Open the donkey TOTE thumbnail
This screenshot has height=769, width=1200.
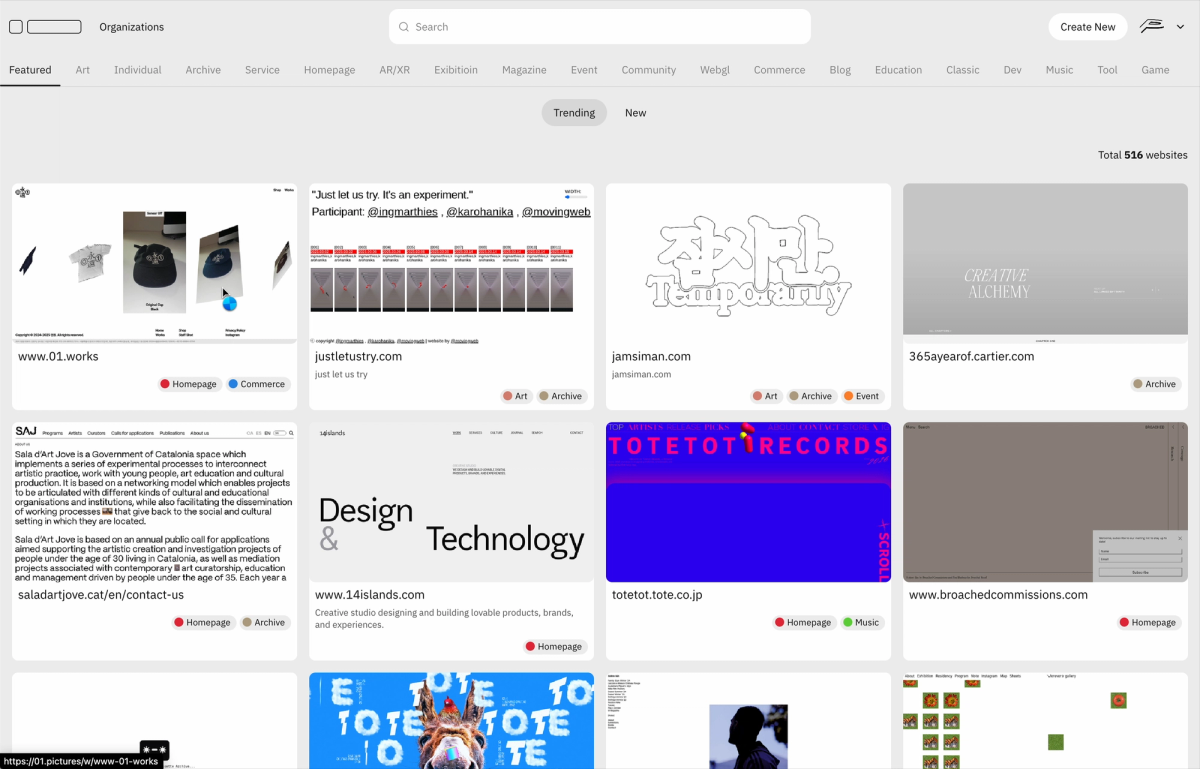point(452,720)
